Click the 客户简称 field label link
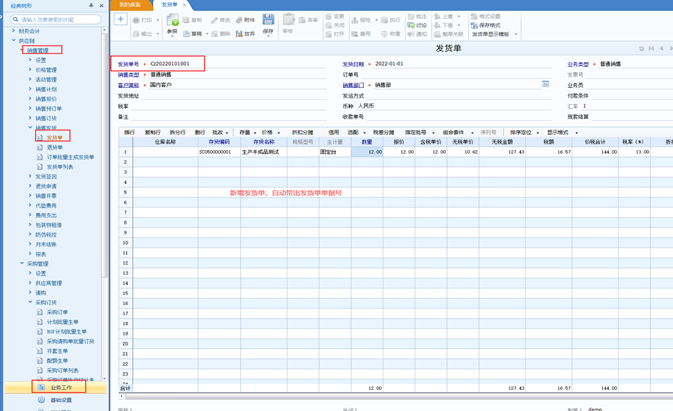The image size is (673, 411). pyautogui.click(x=128, y=85)
